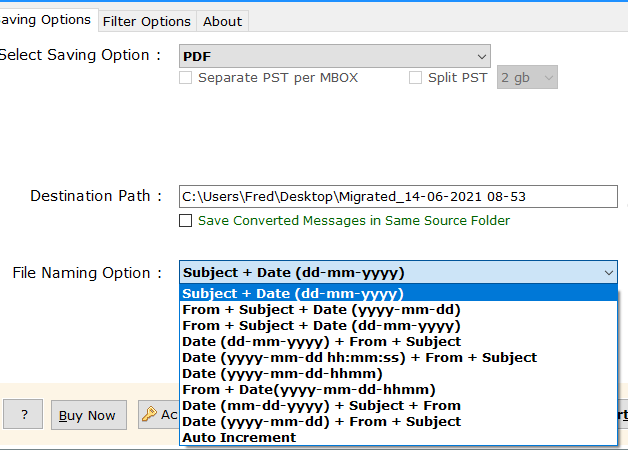This screenshot has height=450, width=628.
Task: Click the question mark help button
Action: click(23, 414)
